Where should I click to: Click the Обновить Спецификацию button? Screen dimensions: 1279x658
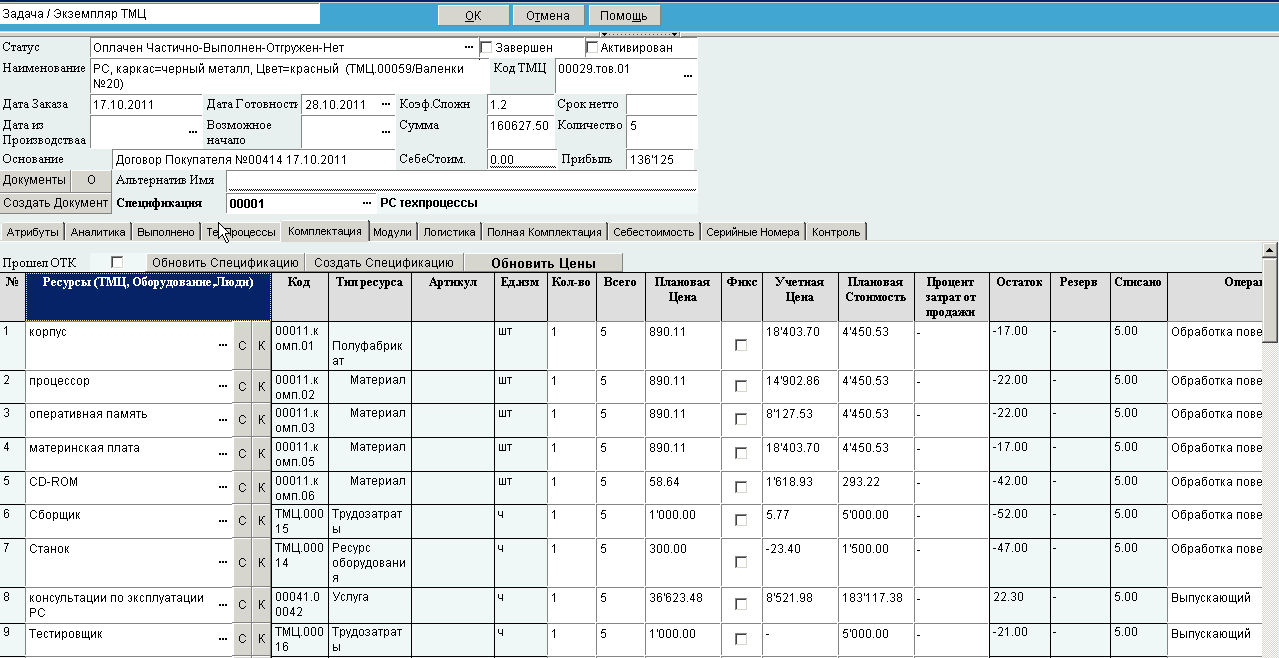tap(224, 262)
